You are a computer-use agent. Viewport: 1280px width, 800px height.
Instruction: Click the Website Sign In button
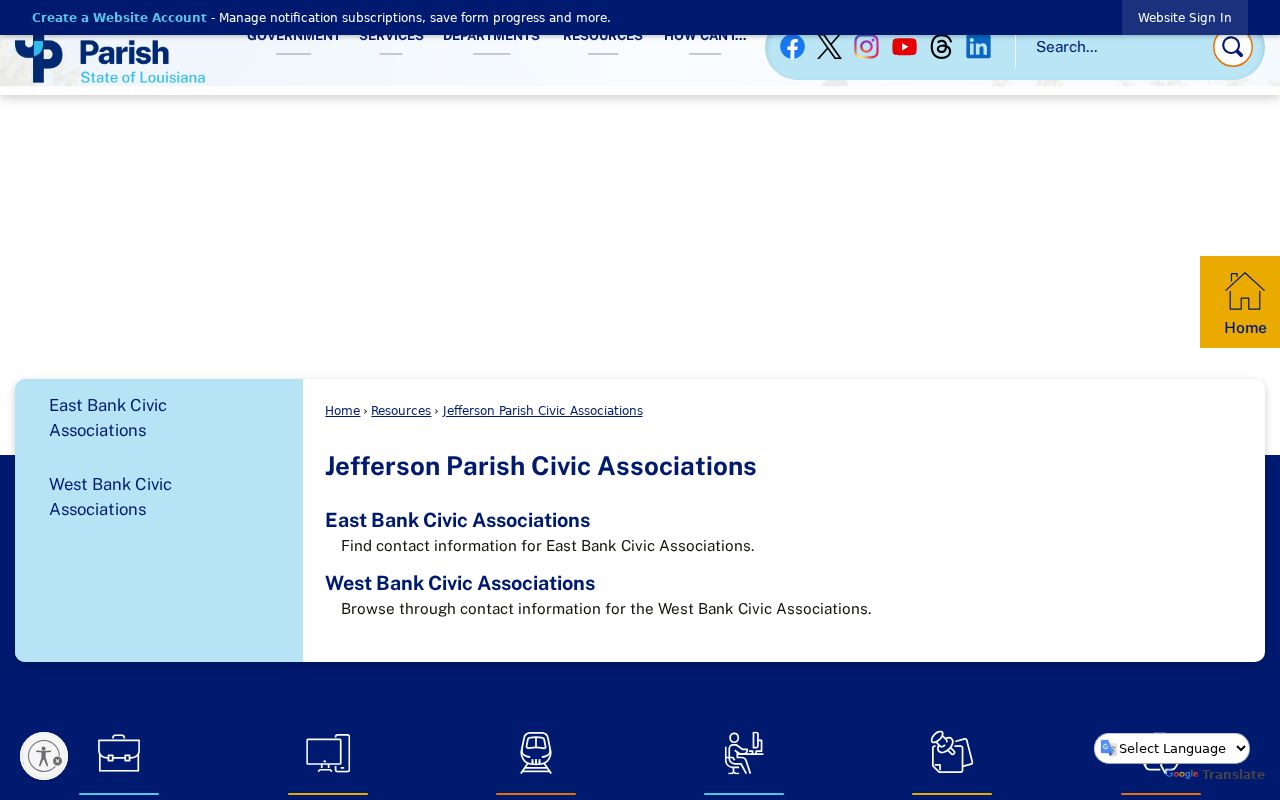1185,18
